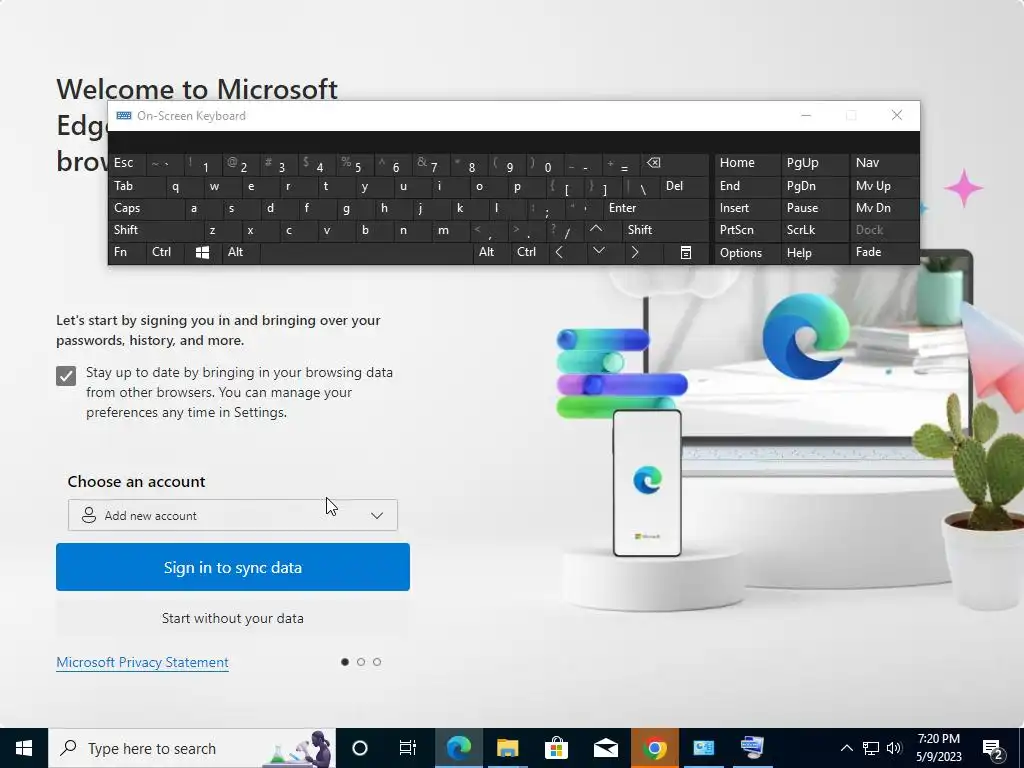Click the Pause key on On-Screen Keyboard
This screenshot has width=1024, height=768.
(814, 208)
